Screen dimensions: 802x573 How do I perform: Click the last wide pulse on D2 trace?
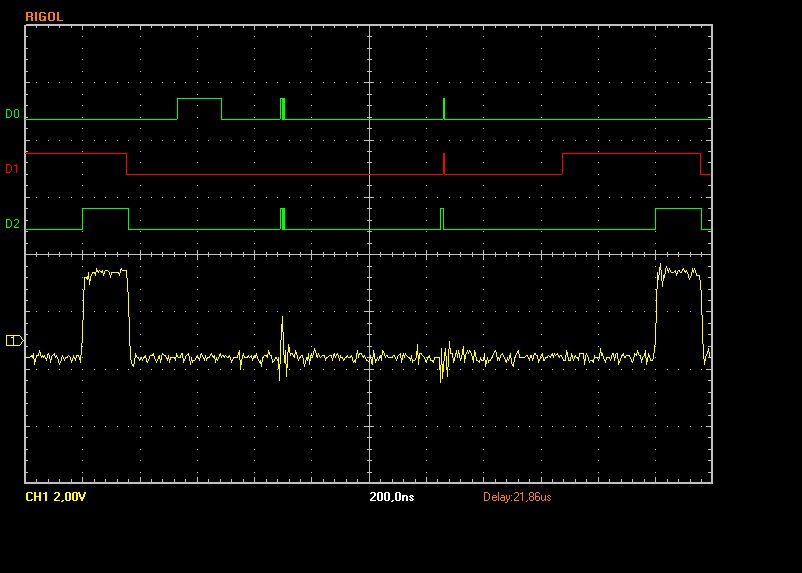tap(678, 210)
